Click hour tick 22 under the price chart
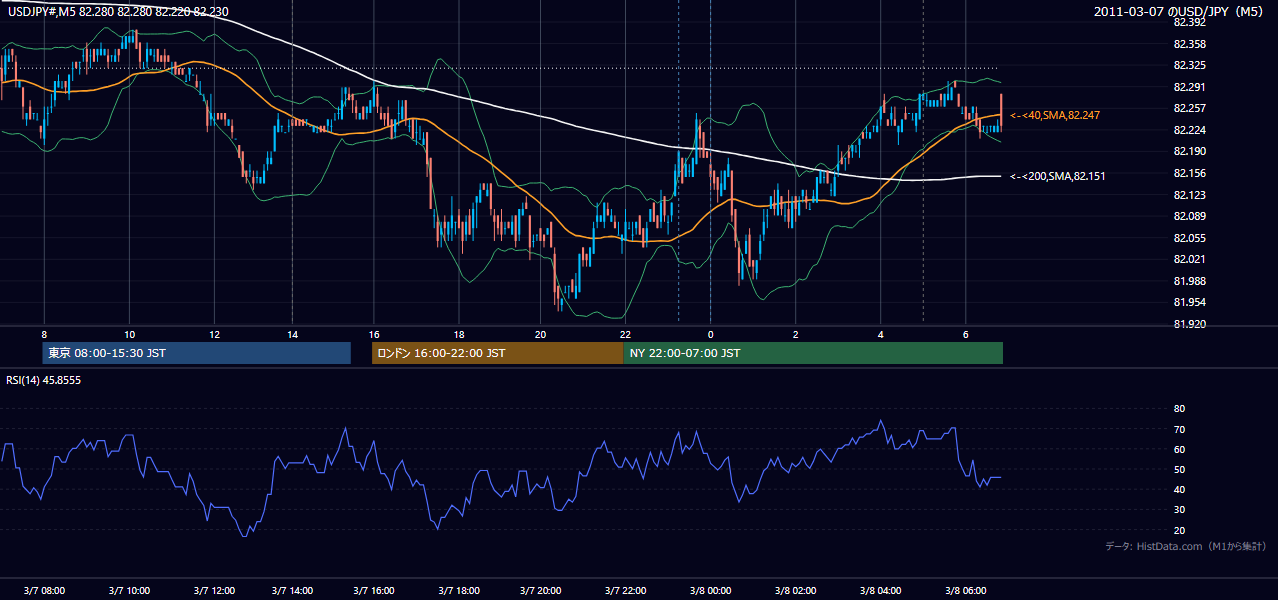Viewport: 1278px width, 600px height. (624, 334)
